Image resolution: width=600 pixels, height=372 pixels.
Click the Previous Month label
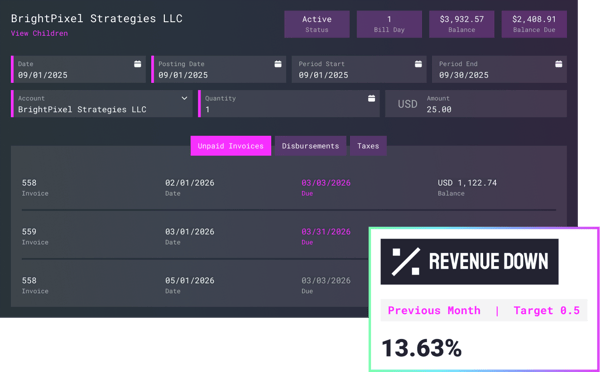pos(434,310)
